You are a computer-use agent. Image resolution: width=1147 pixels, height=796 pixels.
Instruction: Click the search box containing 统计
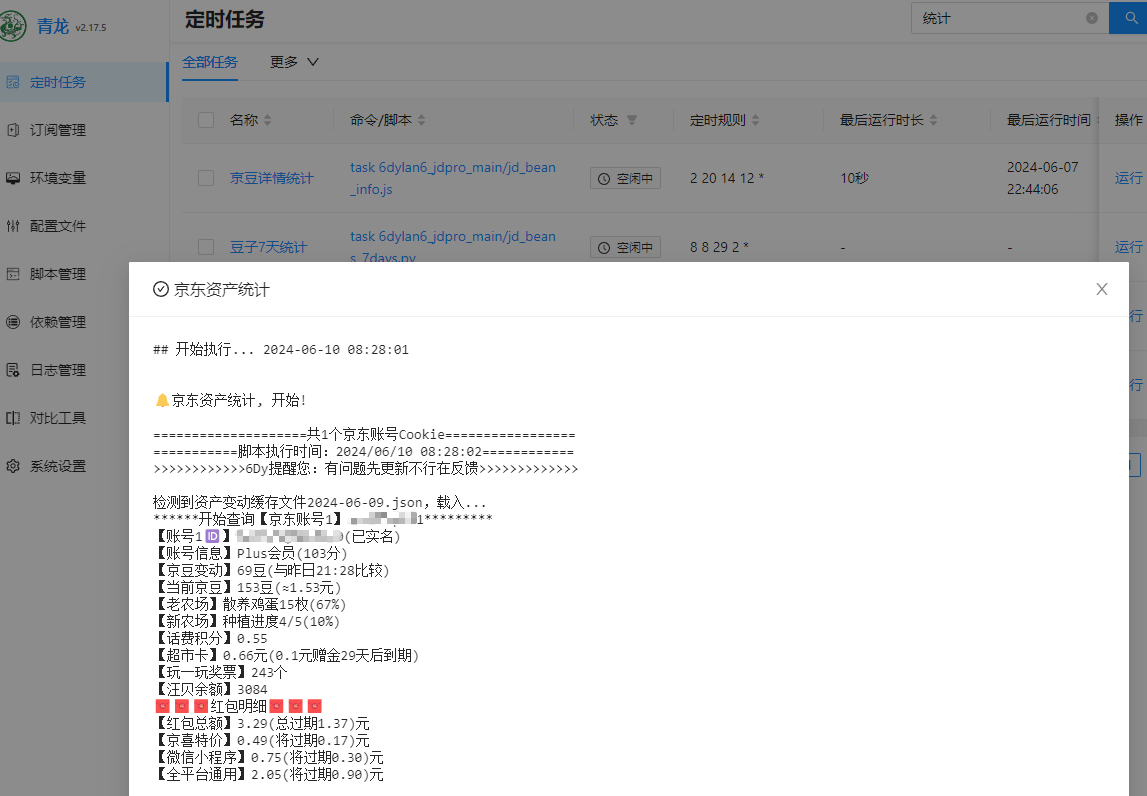point(1009,18)
